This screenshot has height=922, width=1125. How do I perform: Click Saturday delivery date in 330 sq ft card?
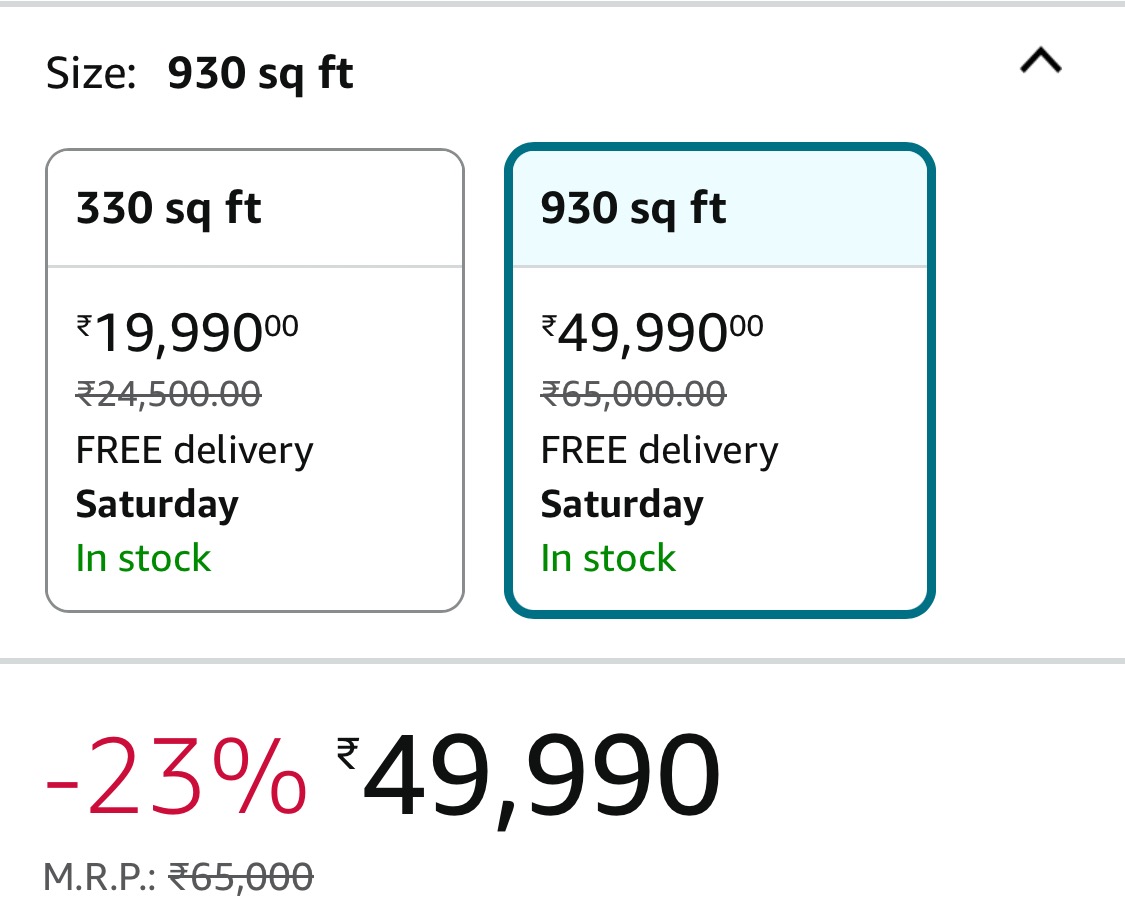click(157, 505)
